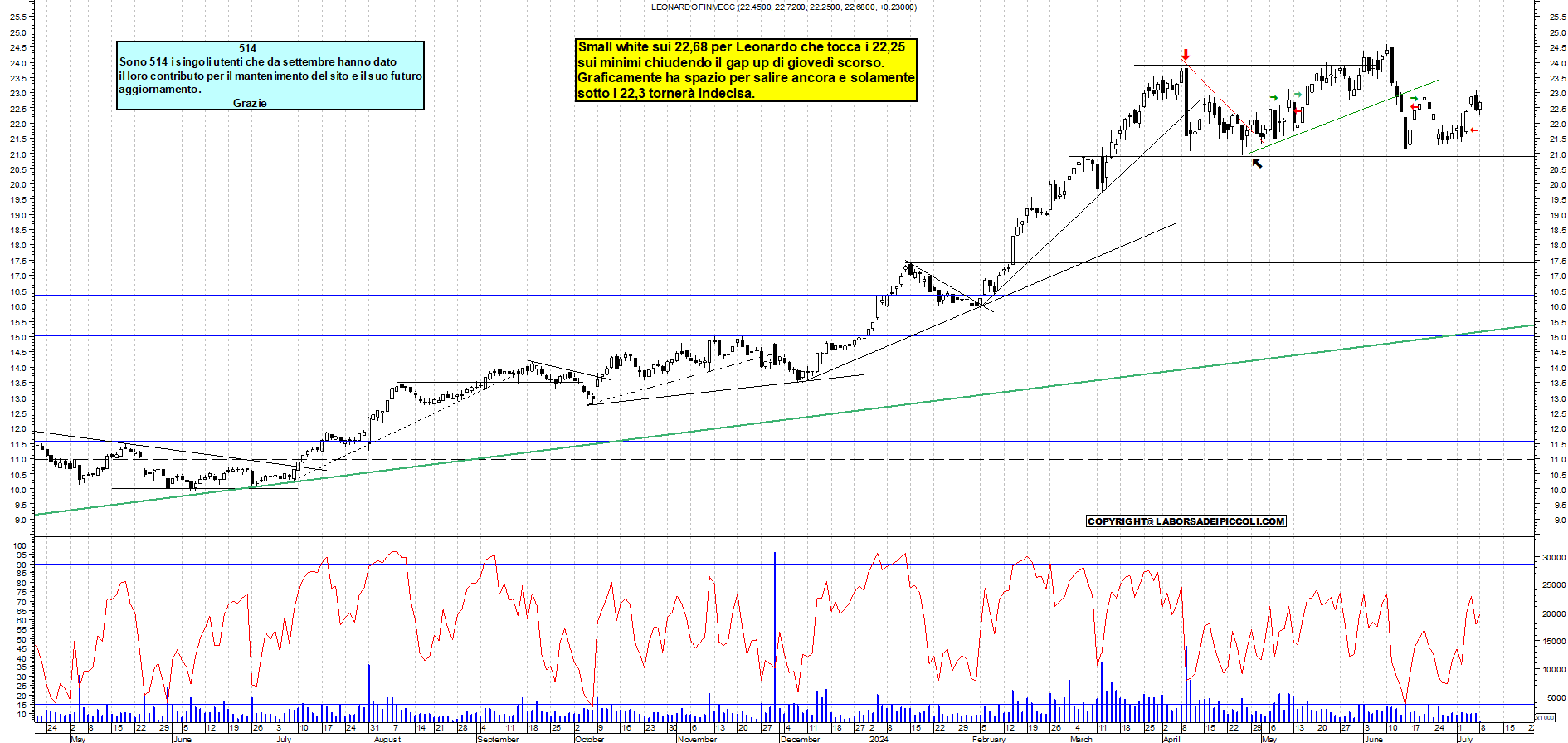Select the line 'Sono 514 i singoli utenti'
The image size is (1568, 743).
[258, 61]
